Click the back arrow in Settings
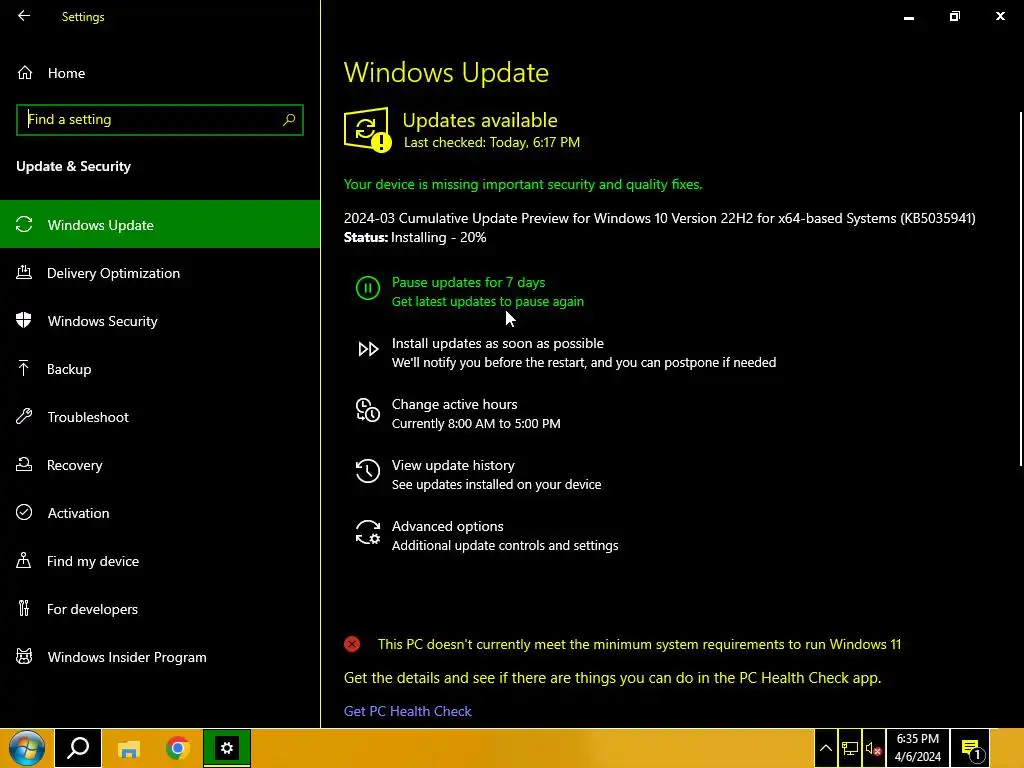 pyautogui.click(x=24, y=16)
